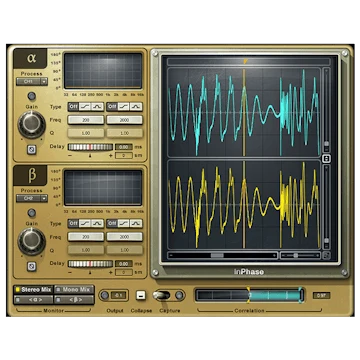Toggle alpha phase invert button below Gain
360x360 pixels.
(32, 150)
